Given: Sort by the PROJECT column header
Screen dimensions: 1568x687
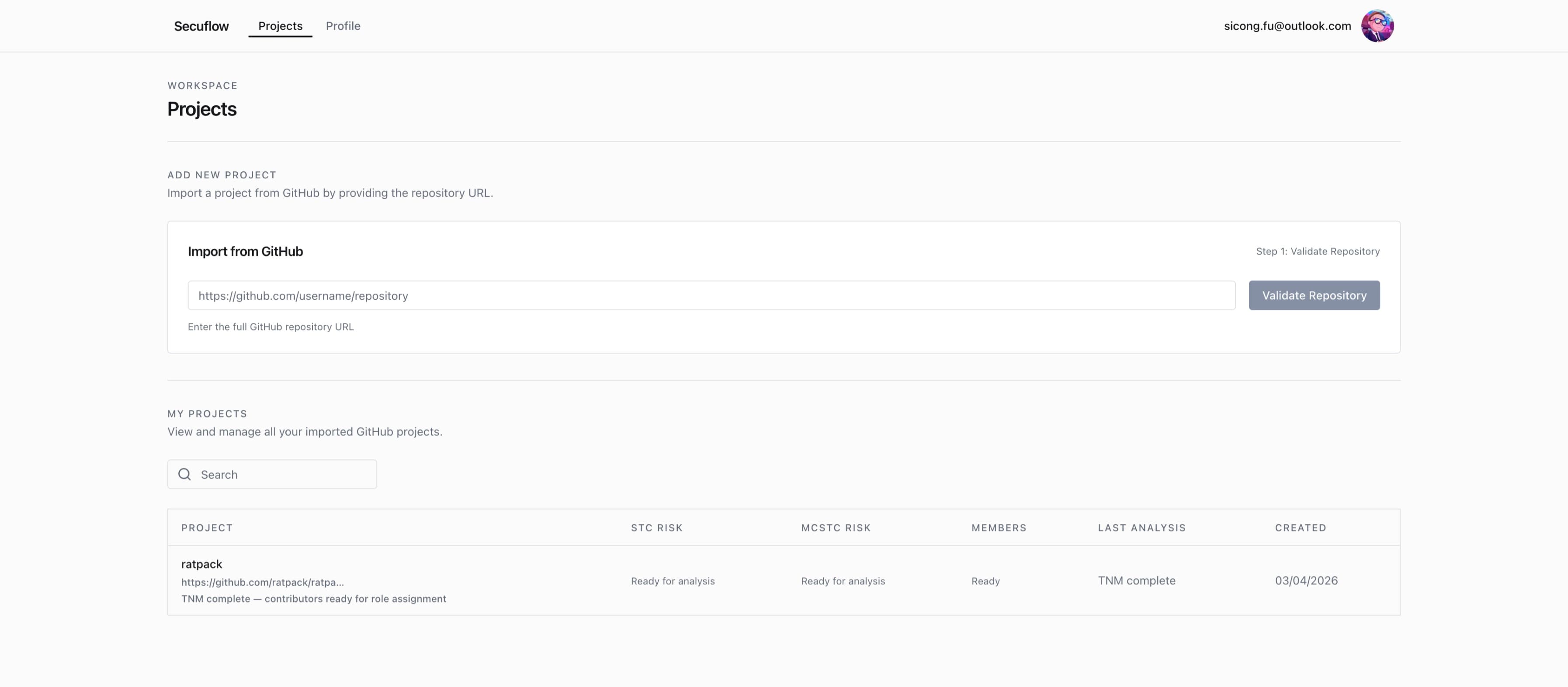Looking at the screenshot, I should pos(207,527).
